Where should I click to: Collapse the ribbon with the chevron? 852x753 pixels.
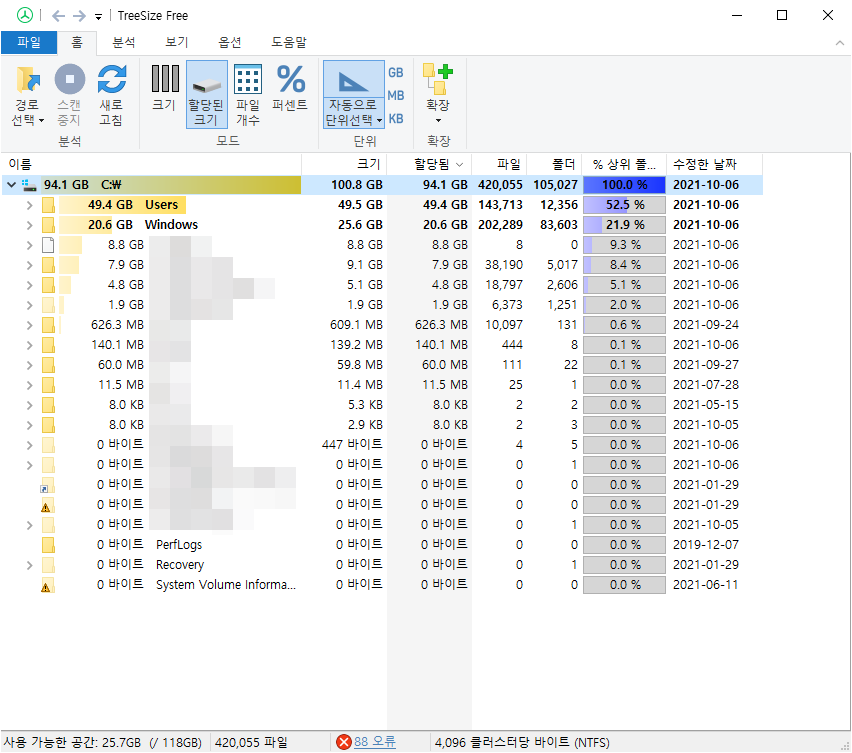tap(840, 43)
